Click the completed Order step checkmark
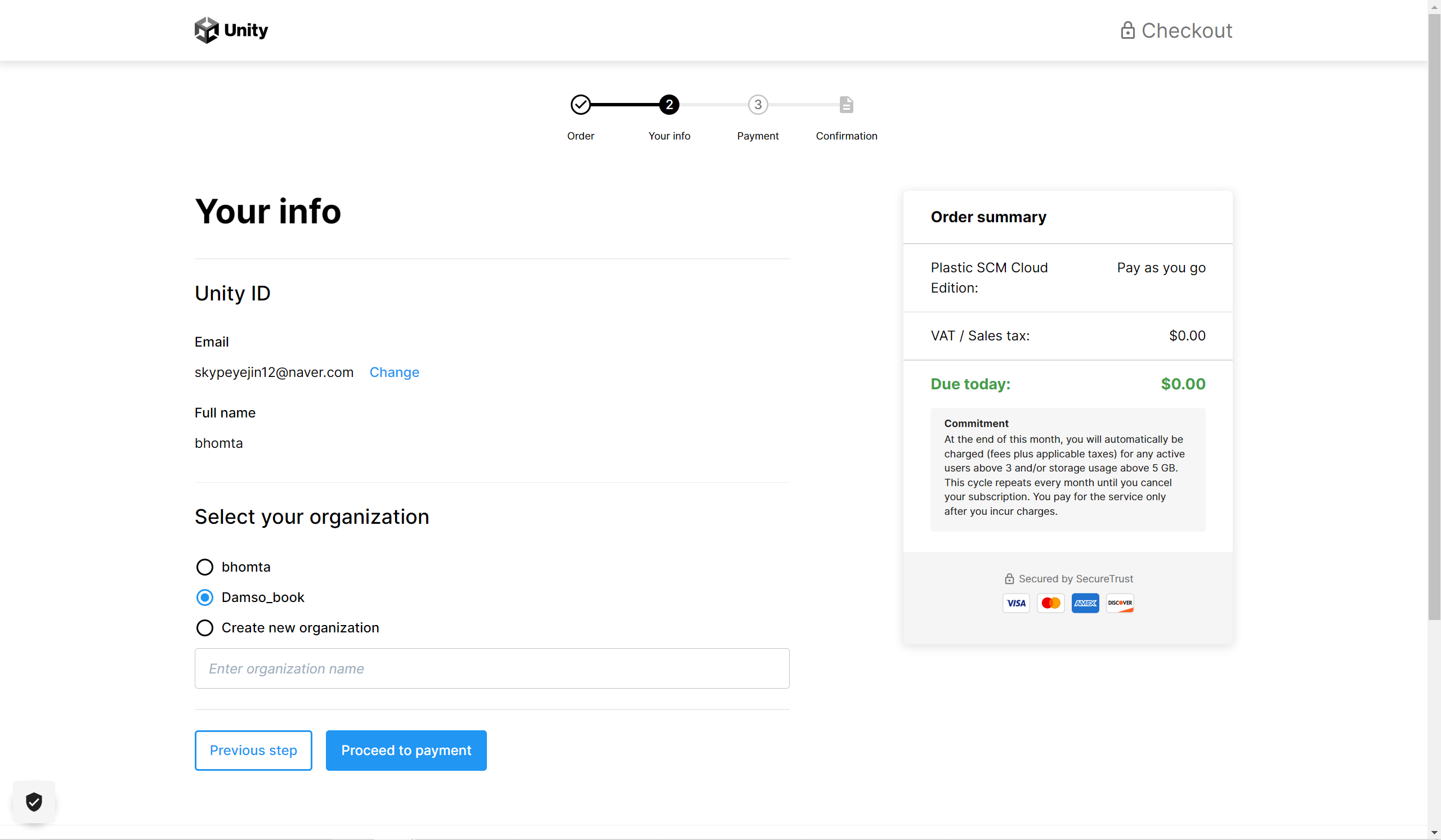 [x=580, y=105]
